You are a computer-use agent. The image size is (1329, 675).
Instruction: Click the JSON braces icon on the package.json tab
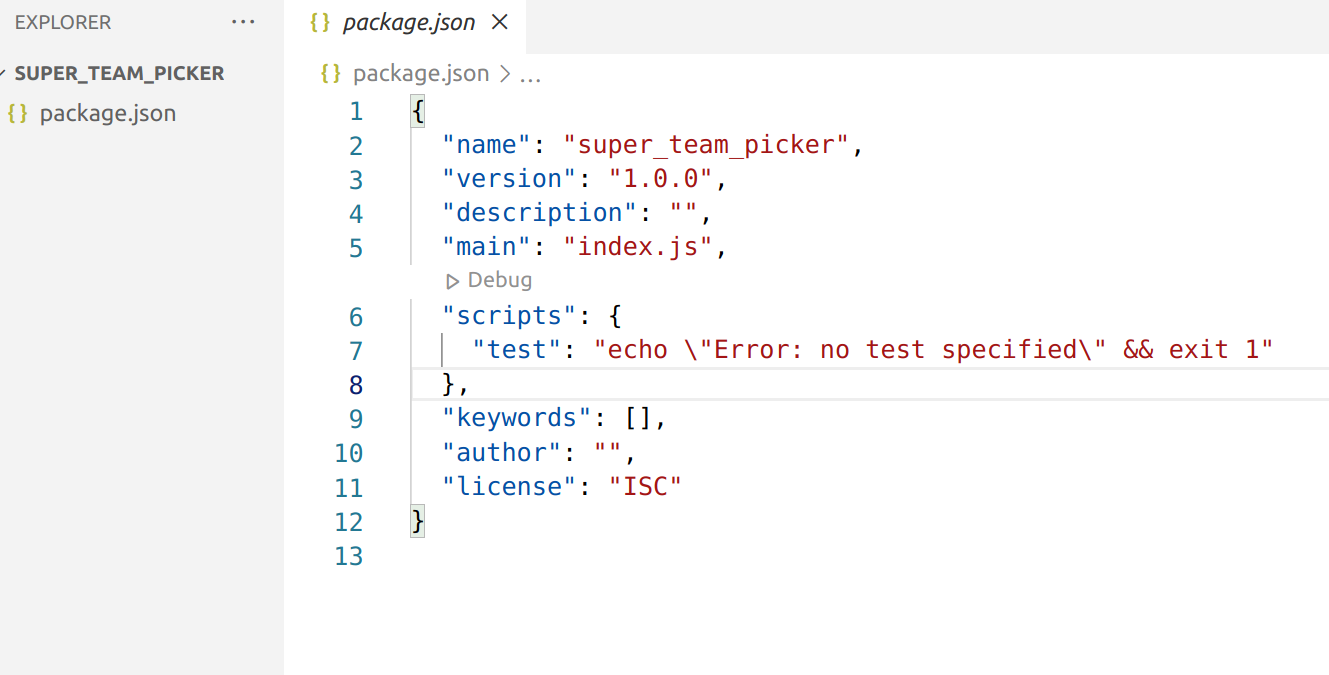pos(319,22)
